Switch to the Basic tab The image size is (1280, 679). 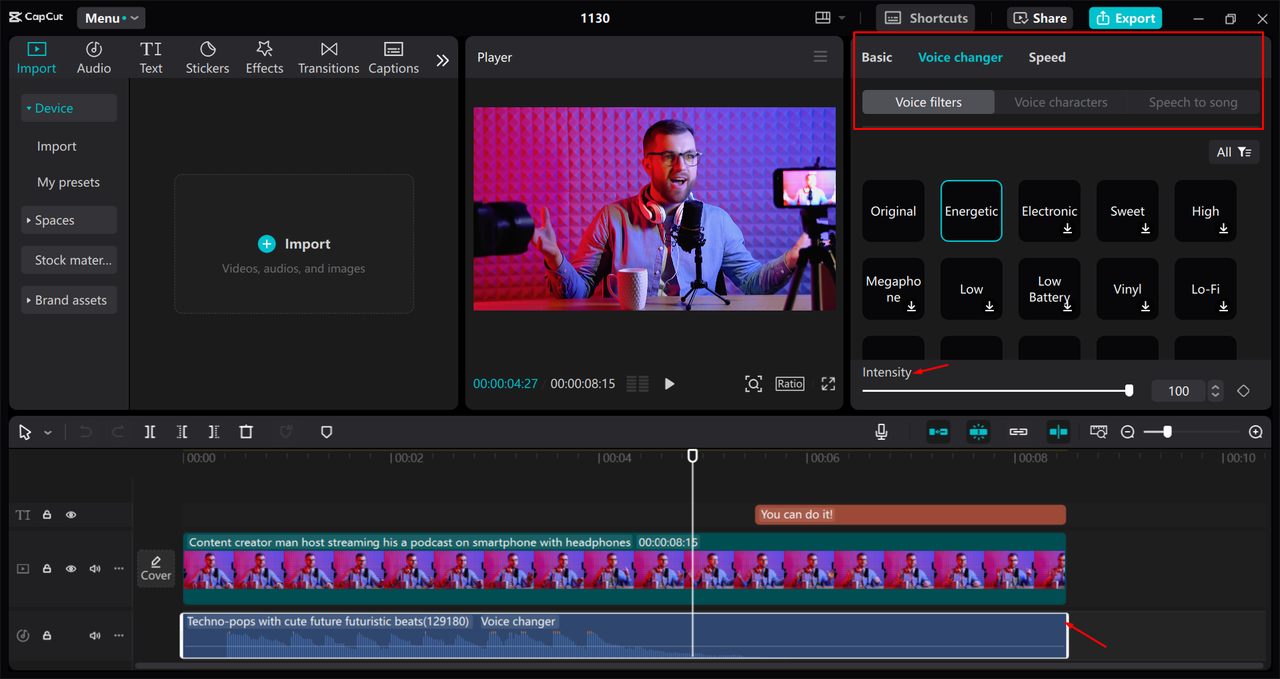tap(877, 57)
